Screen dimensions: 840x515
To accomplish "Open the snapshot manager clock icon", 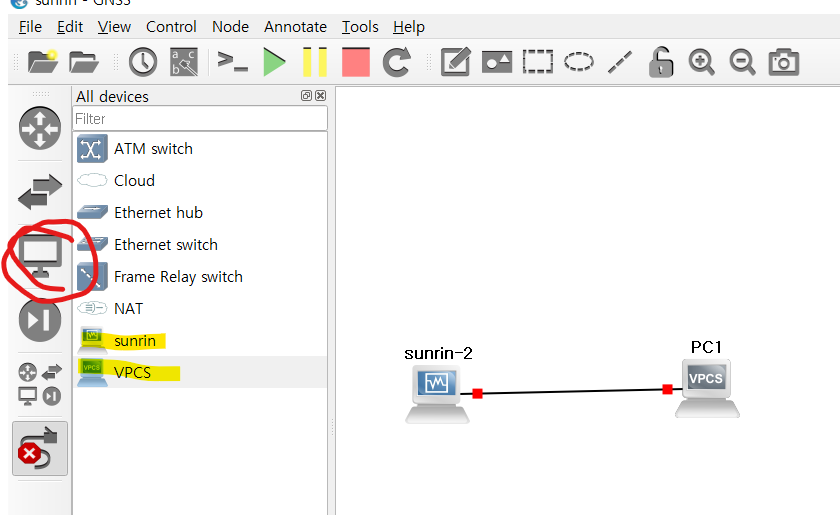I will coord(143,62).
